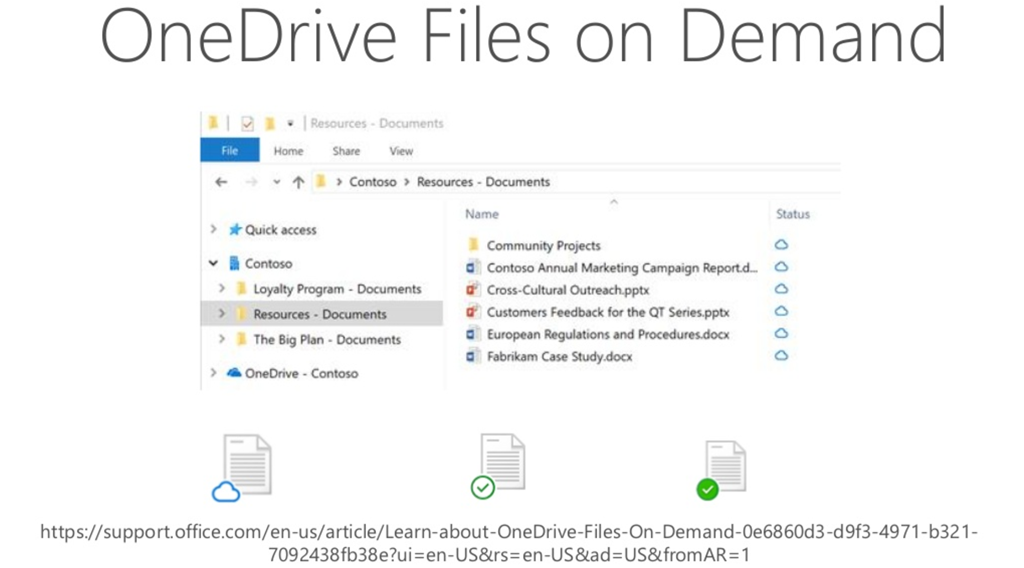This screenshot has height=568, width=1024.
Task: Expand the OneDrive - Contoso node
Action: coord(214,373)
